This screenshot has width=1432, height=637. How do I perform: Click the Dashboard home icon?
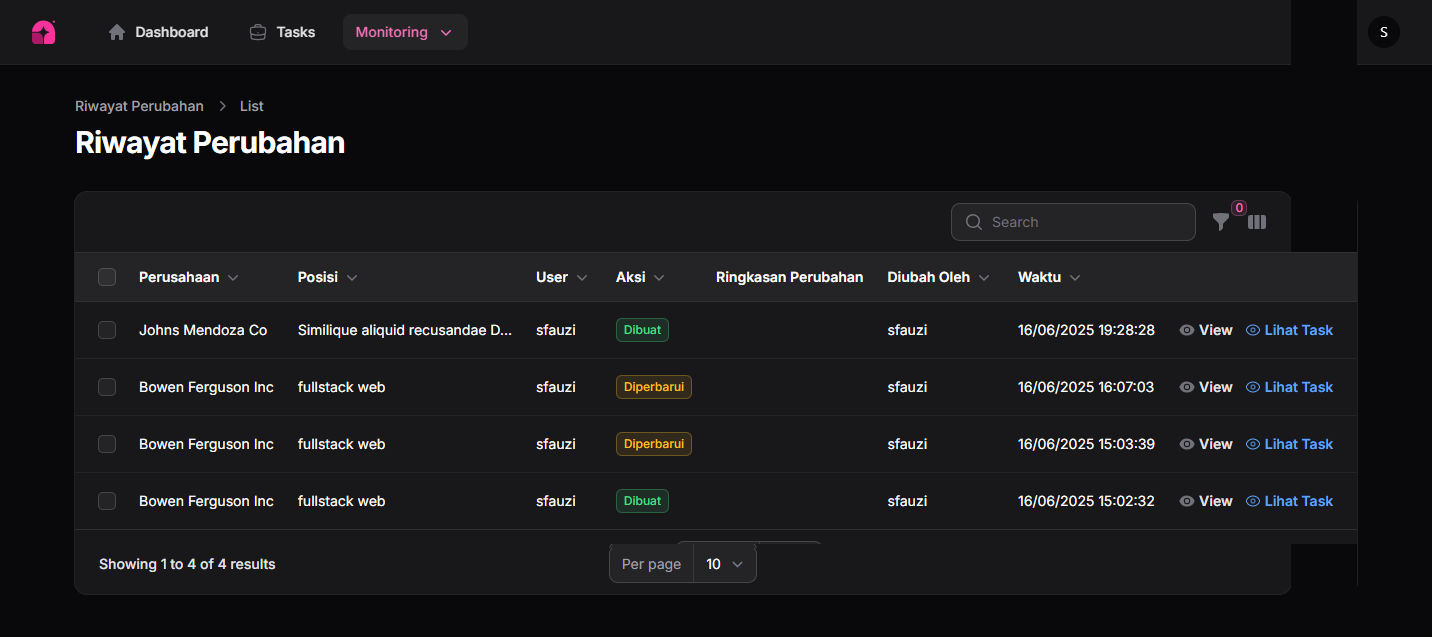pyautogui.click(x=117, y=32)
